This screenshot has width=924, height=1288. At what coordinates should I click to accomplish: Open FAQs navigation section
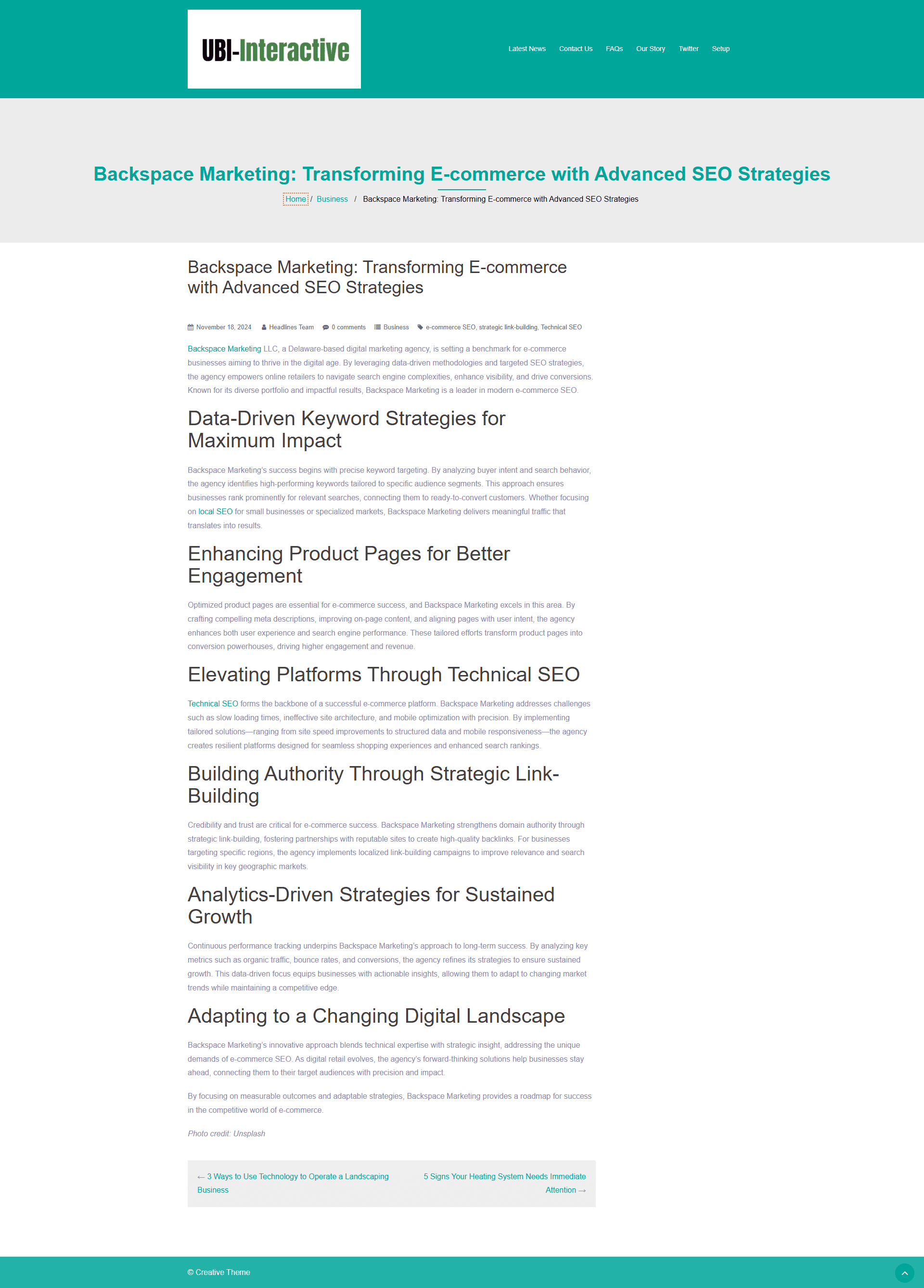click(x=613, y=48)
